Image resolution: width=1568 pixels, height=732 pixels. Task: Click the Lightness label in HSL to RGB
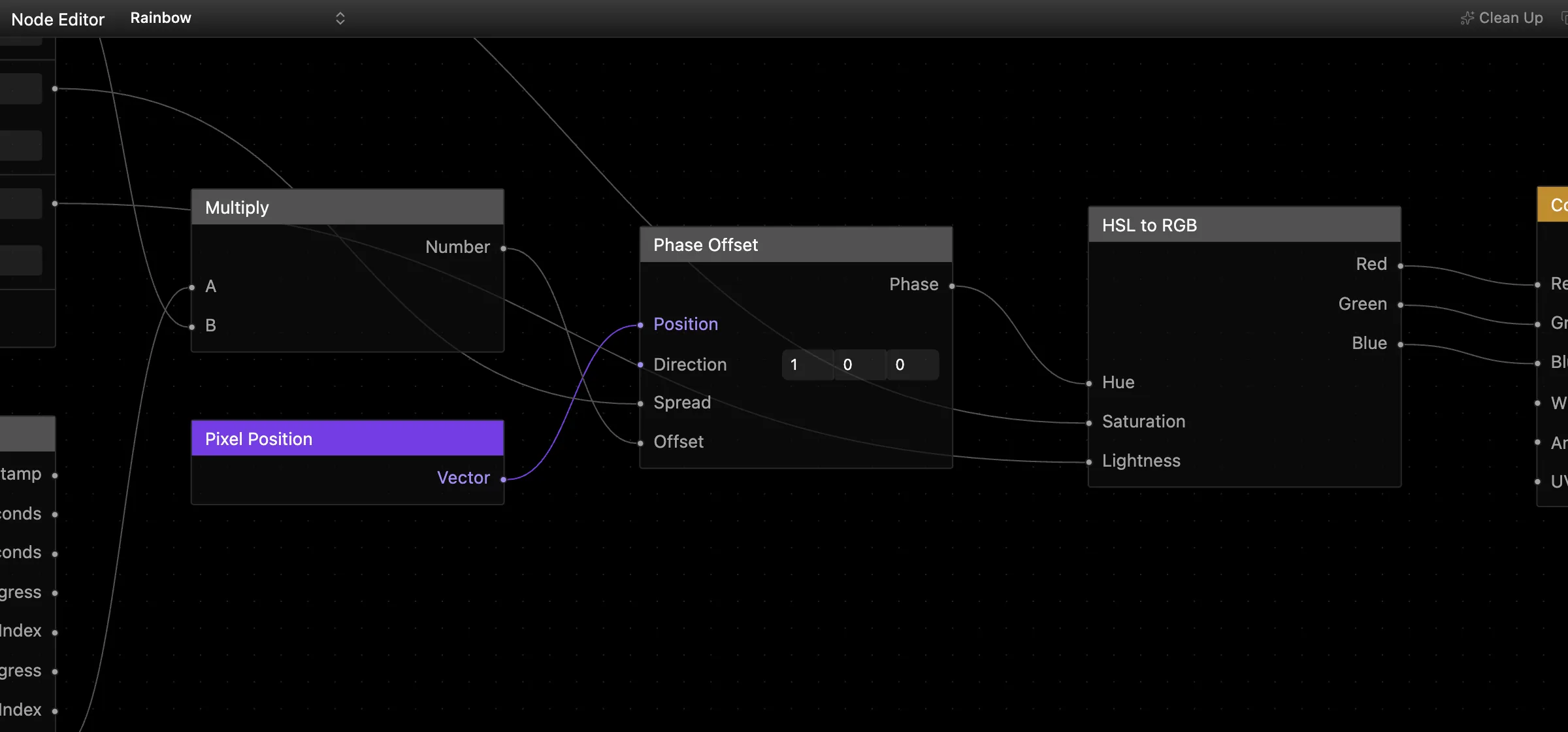[1141, 461]
